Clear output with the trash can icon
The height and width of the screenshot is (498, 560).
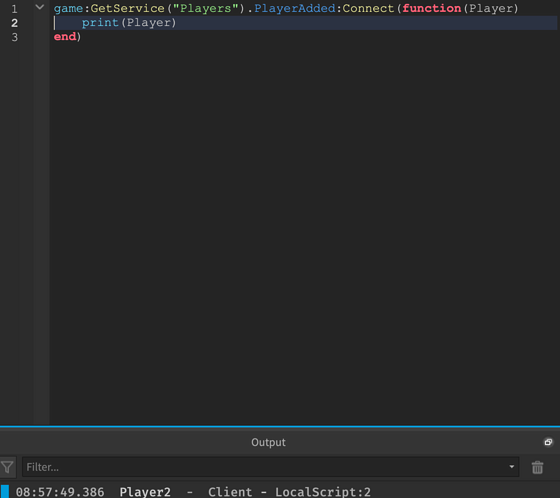pos(537,467)
